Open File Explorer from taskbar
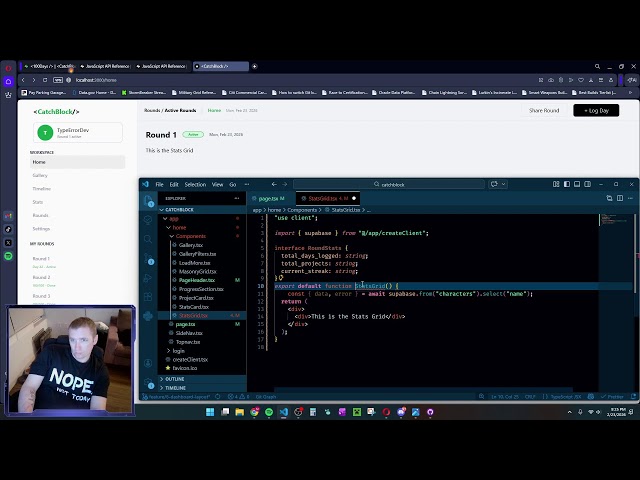640x480 pixels. [x=240, y=412]
